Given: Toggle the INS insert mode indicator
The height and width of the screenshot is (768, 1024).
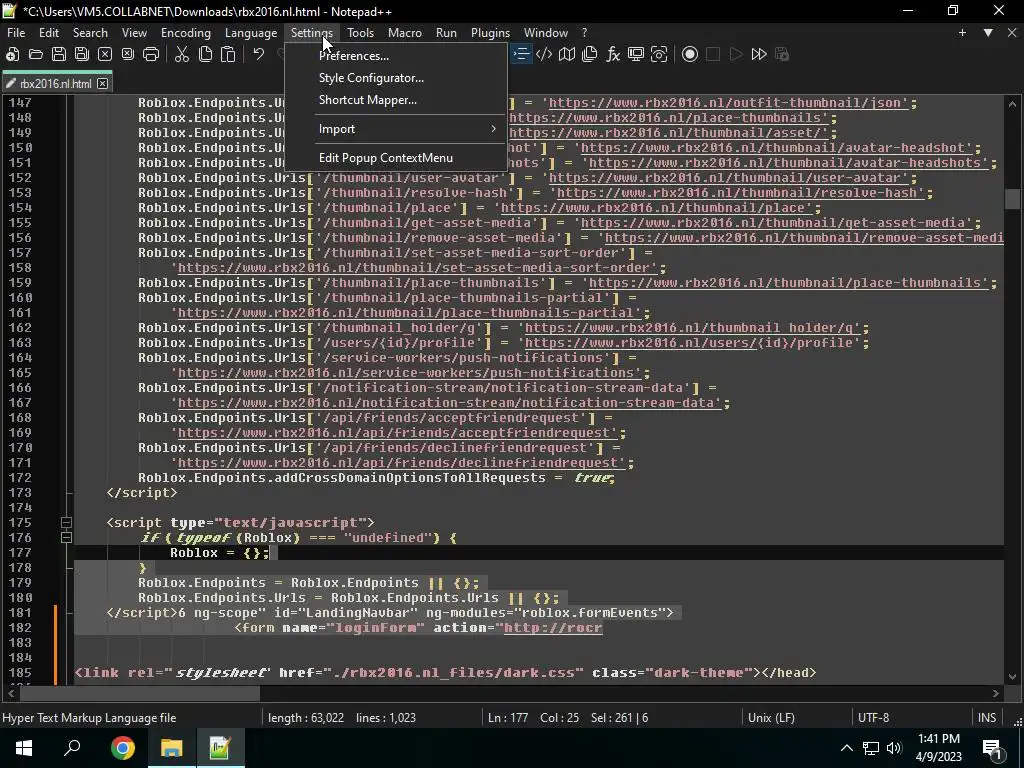Looking at the screenshot, I should pyautogui.click(x=987, y=718).
